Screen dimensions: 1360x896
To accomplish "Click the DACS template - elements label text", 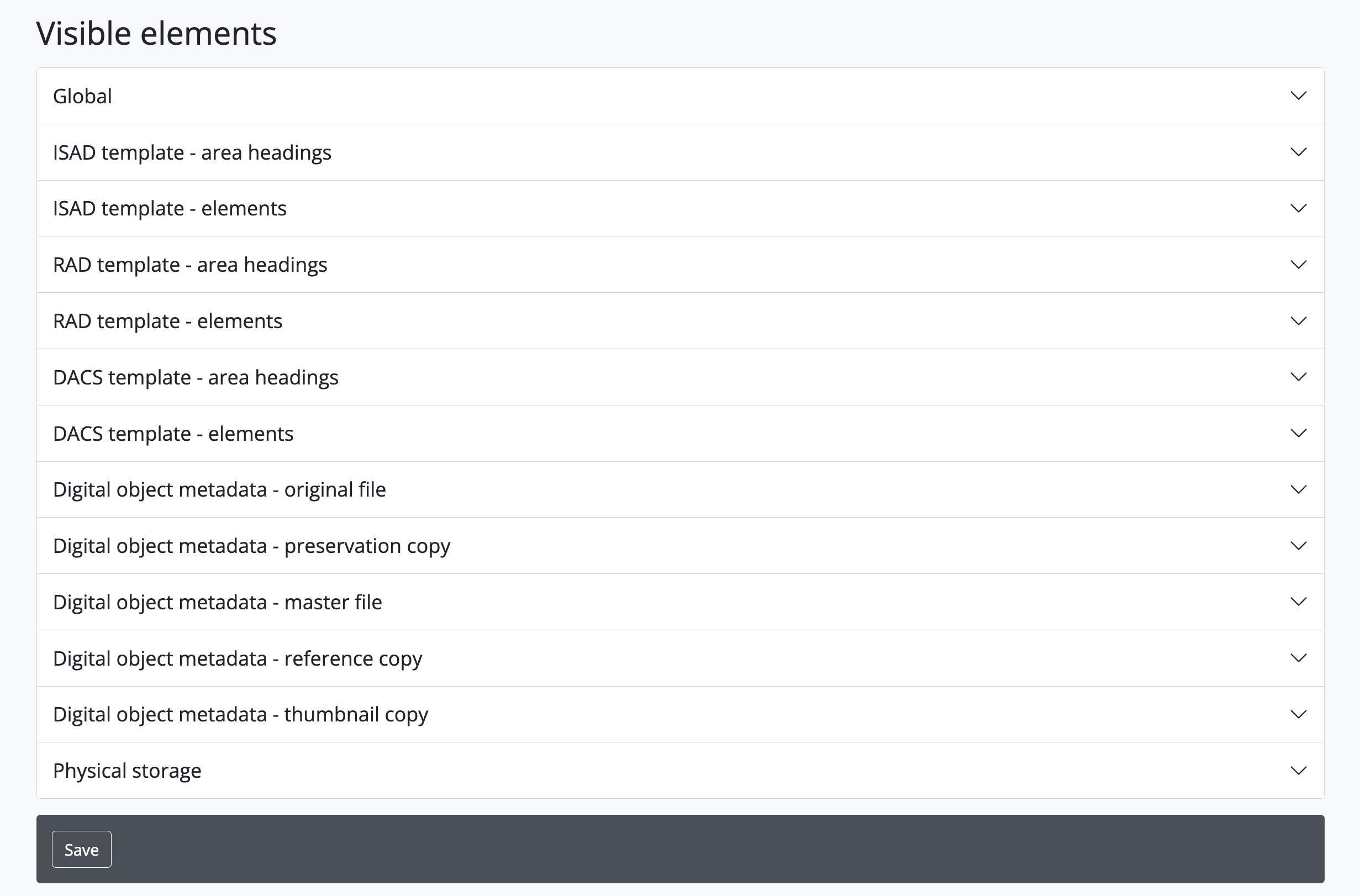I will click(x=173, y=433).
